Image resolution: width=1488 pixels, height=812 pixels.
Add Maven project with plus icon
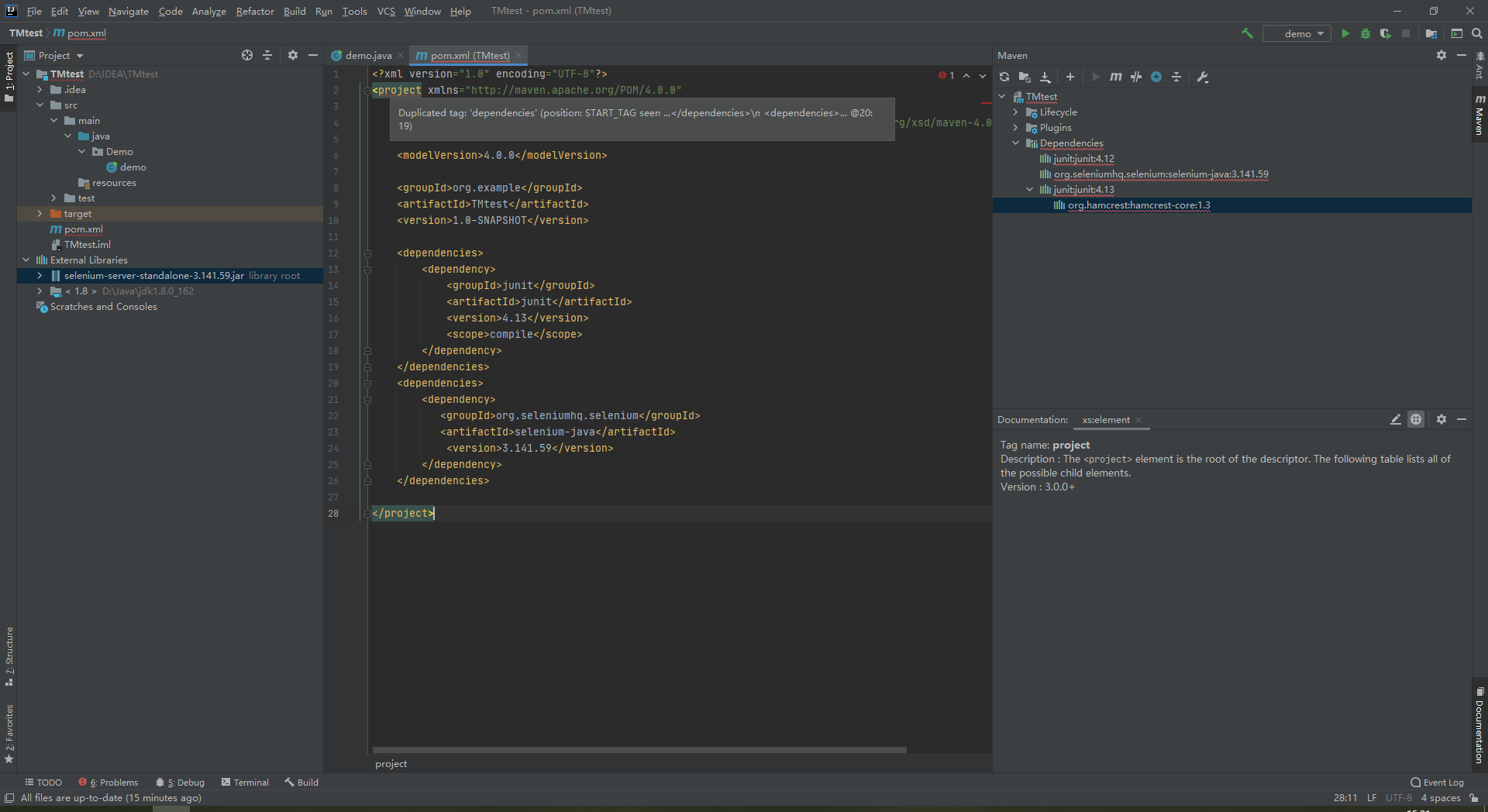[1070, 77]
